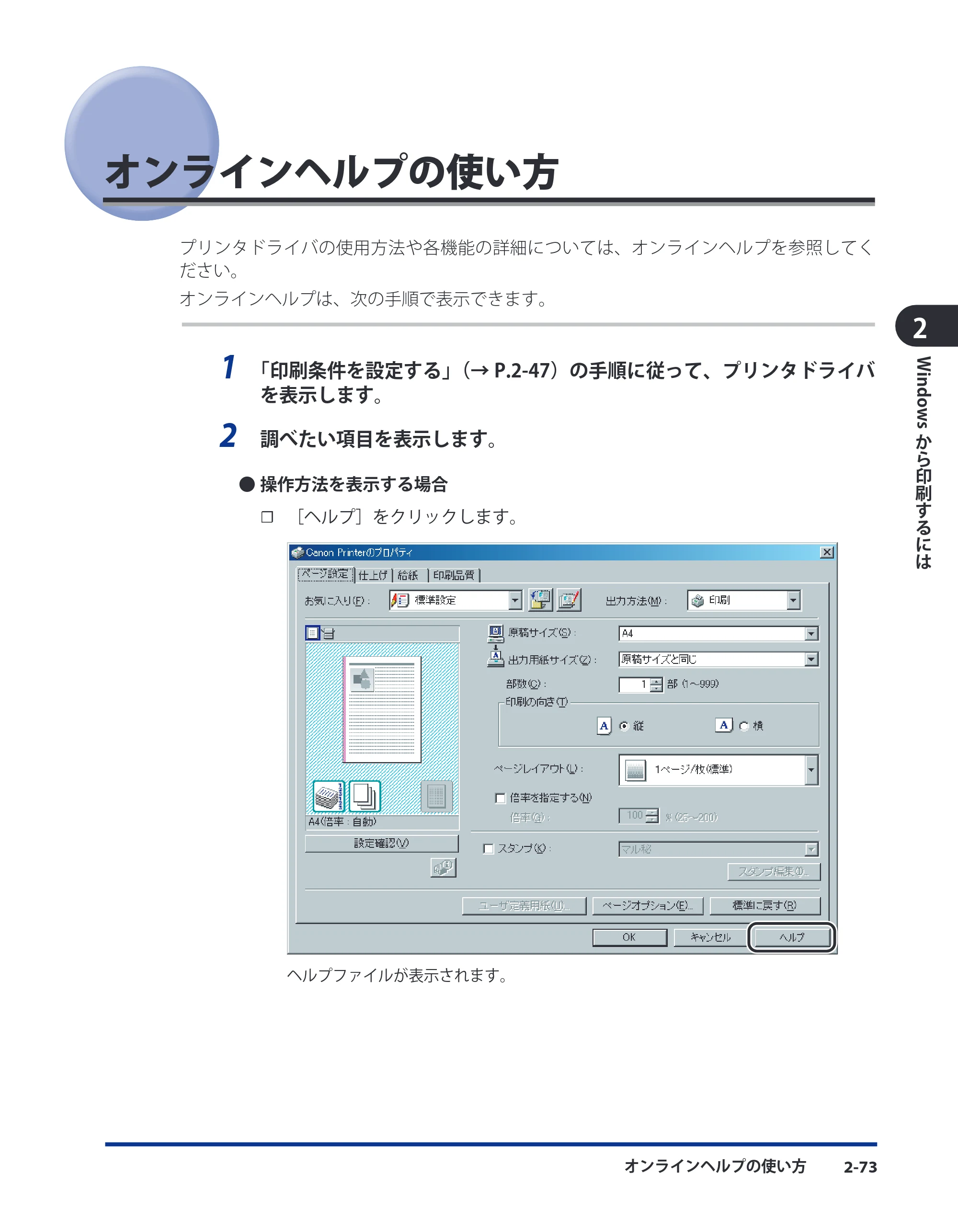Click the ヘルプ button

[792, 937]
